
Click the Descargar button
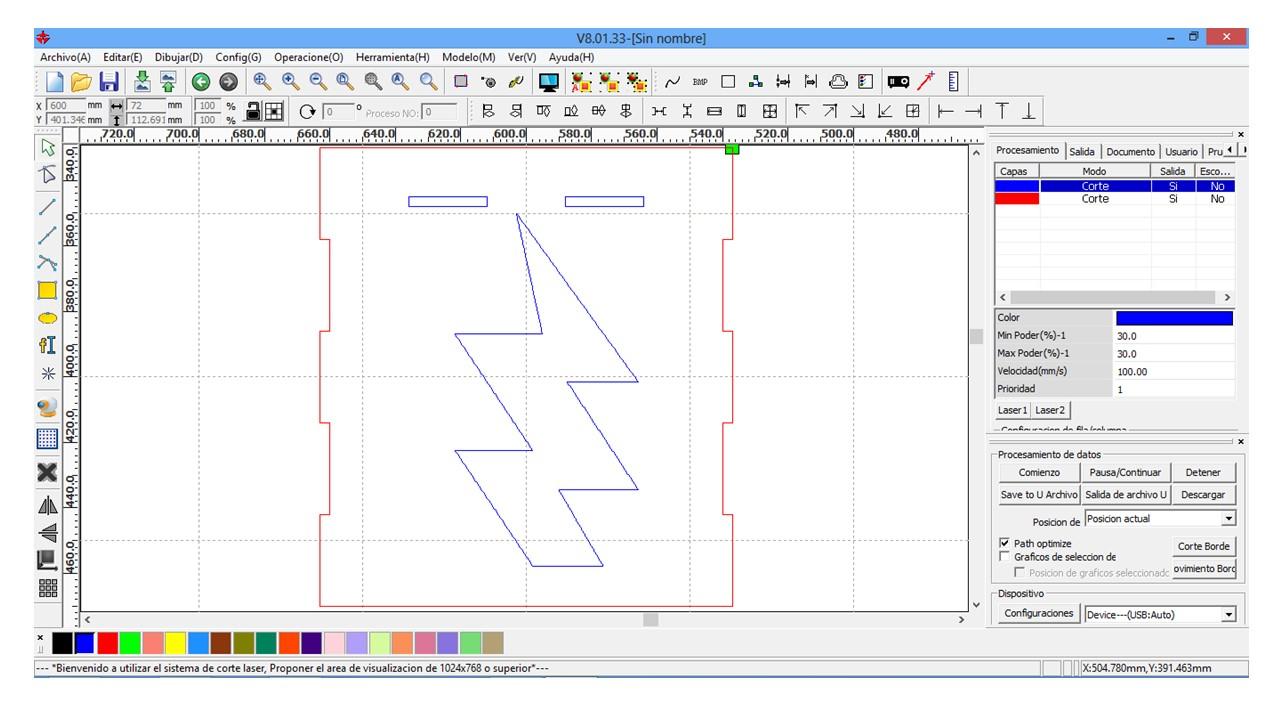pyautogui.click(x=1203, y=494)
